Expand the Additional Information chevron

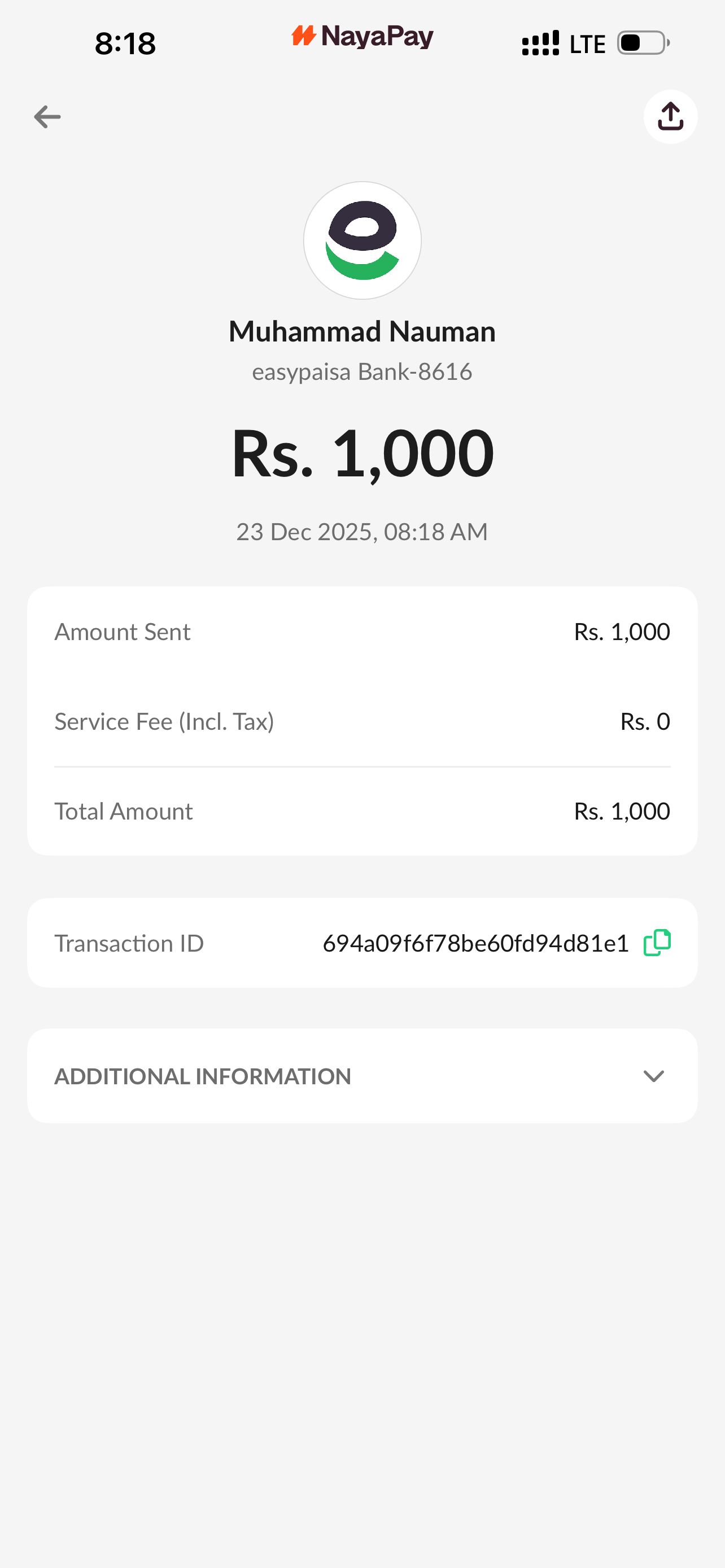[654, 1076]
